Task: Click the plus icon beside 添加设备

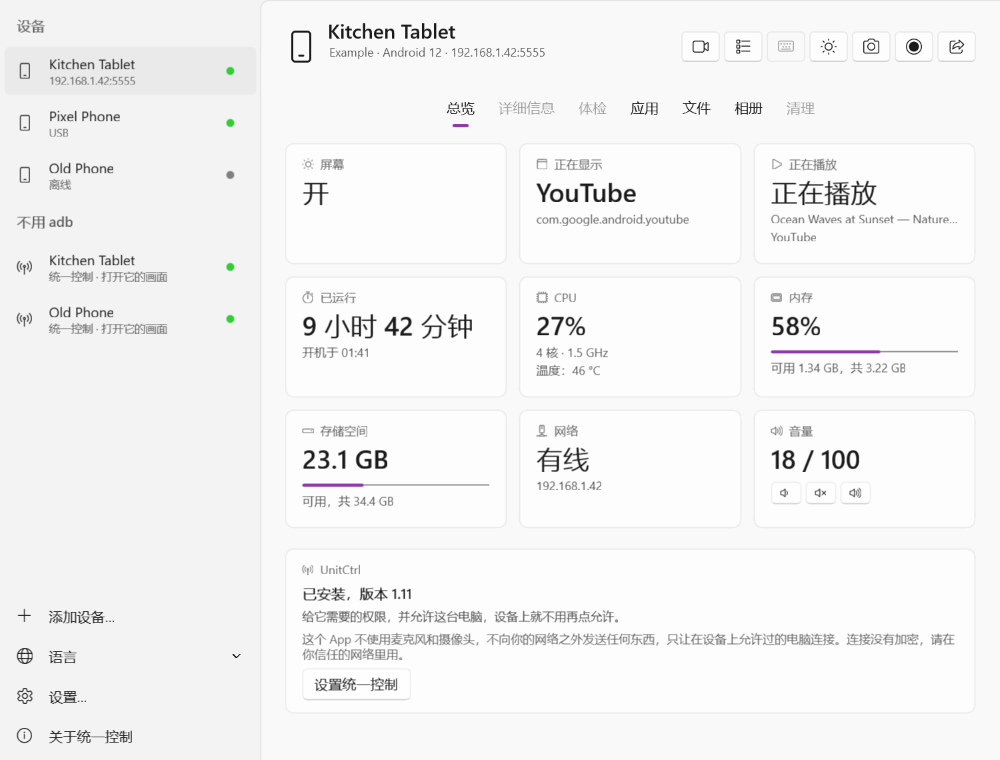Action: click(x=24, y=616)
